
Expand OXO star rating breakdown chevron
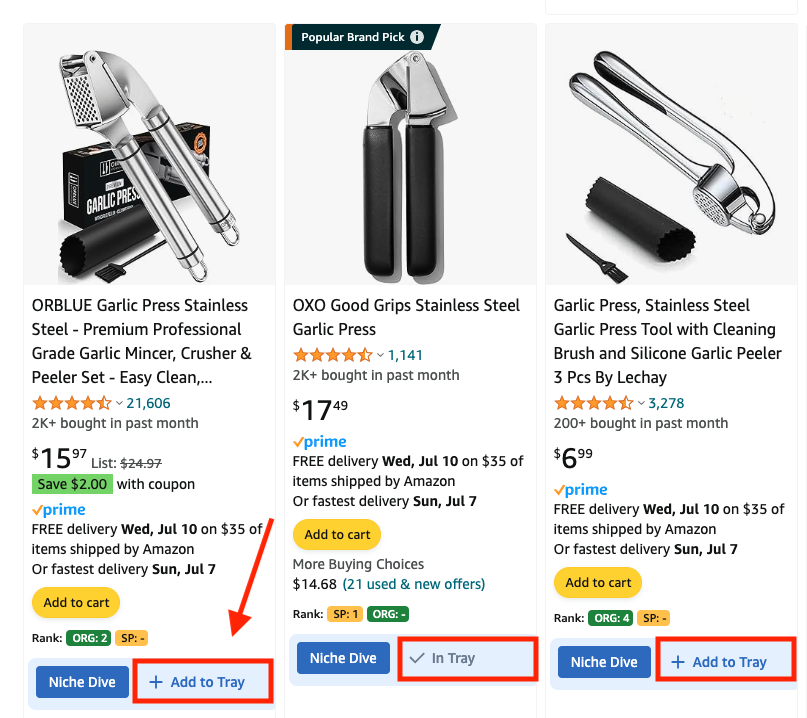pos(380,355)
